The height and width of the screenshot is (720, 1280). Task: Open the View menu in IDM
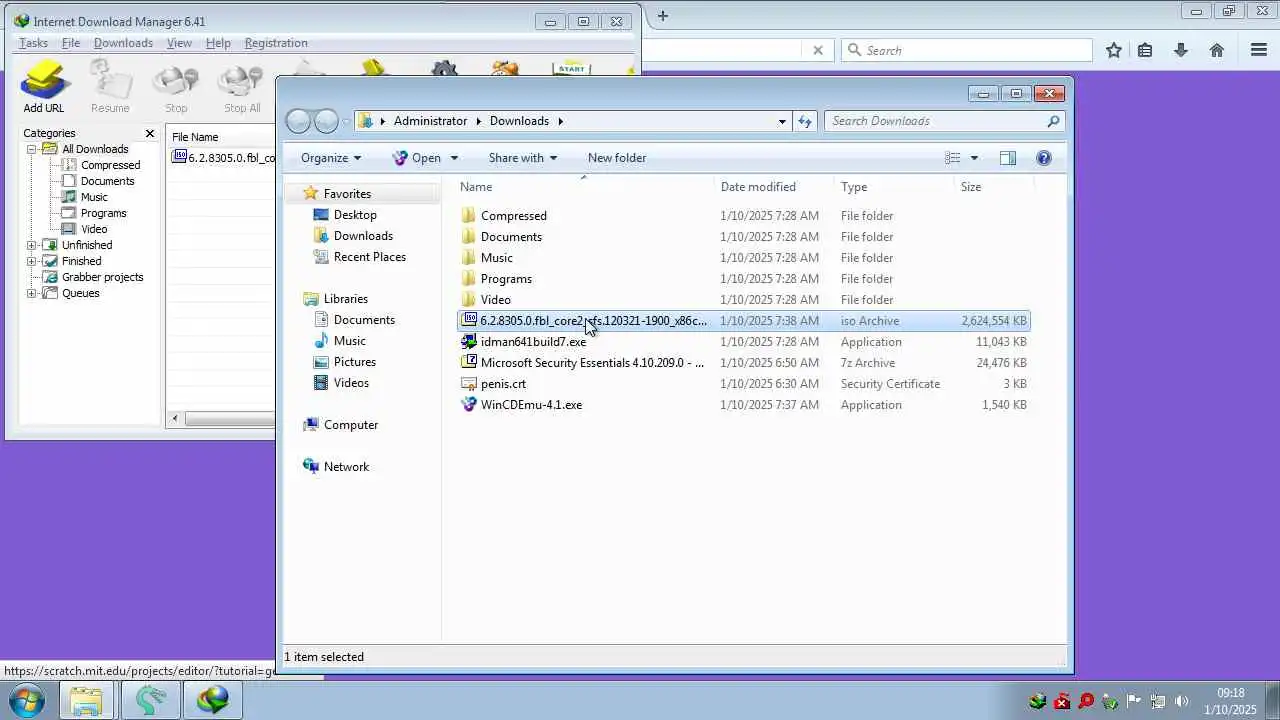tap(179, 43)
